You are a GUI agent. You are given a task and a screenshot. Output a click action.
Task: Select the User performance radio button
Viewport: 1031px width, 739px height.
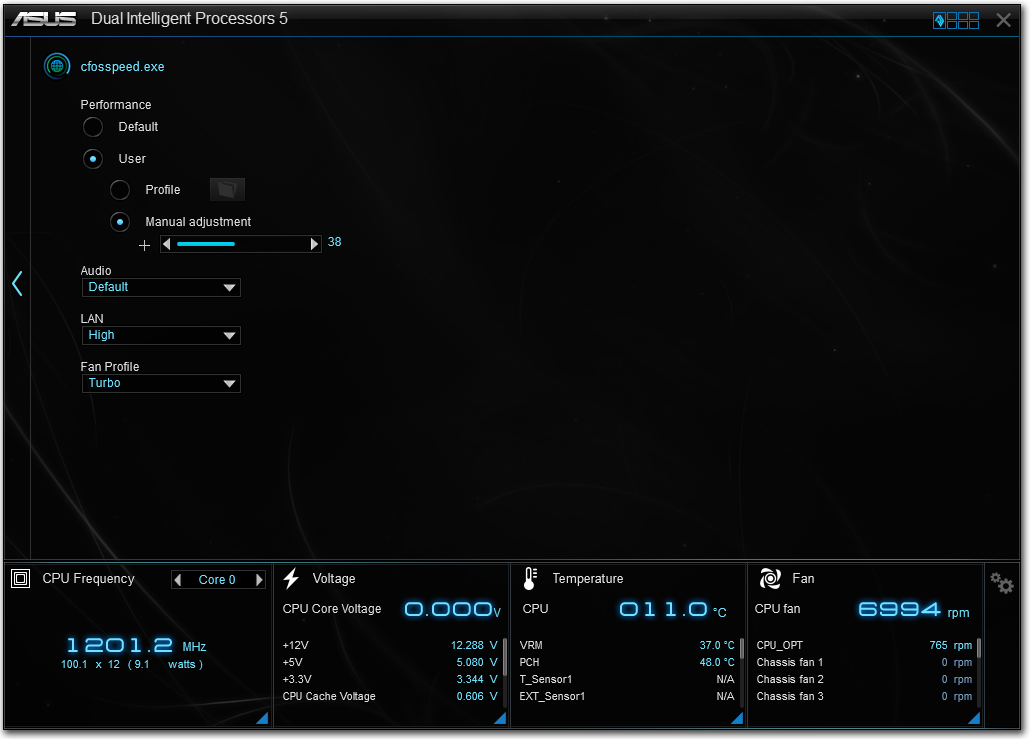tap(93, 158)
